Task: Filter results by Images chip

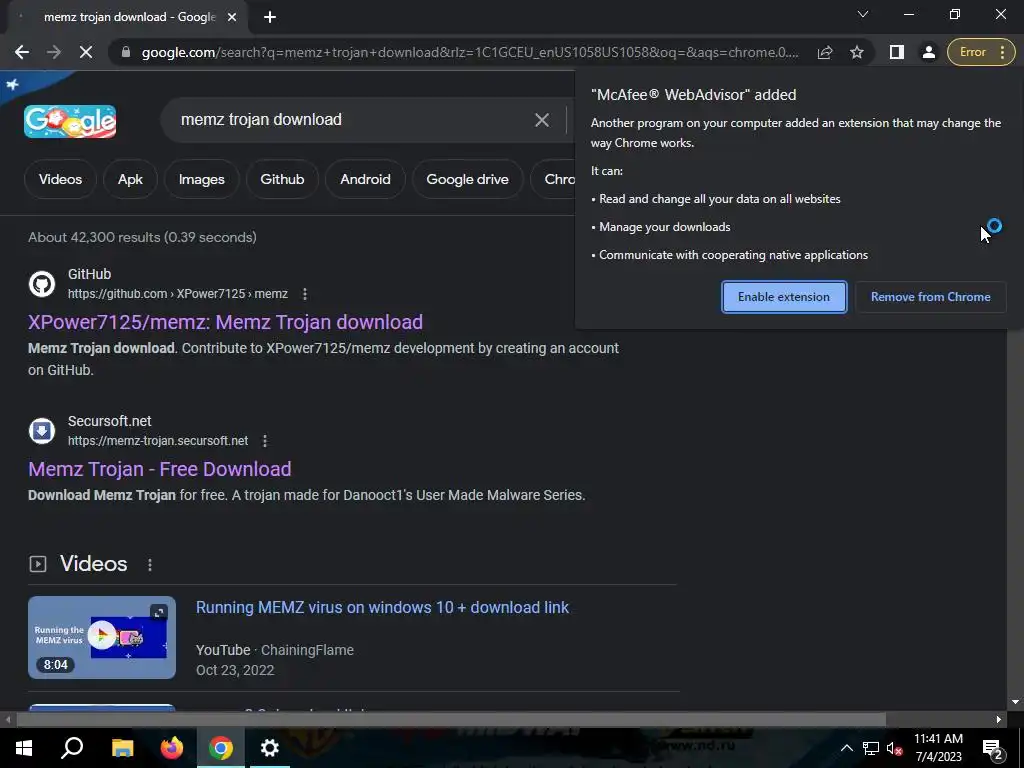Action: pos(201,179)
